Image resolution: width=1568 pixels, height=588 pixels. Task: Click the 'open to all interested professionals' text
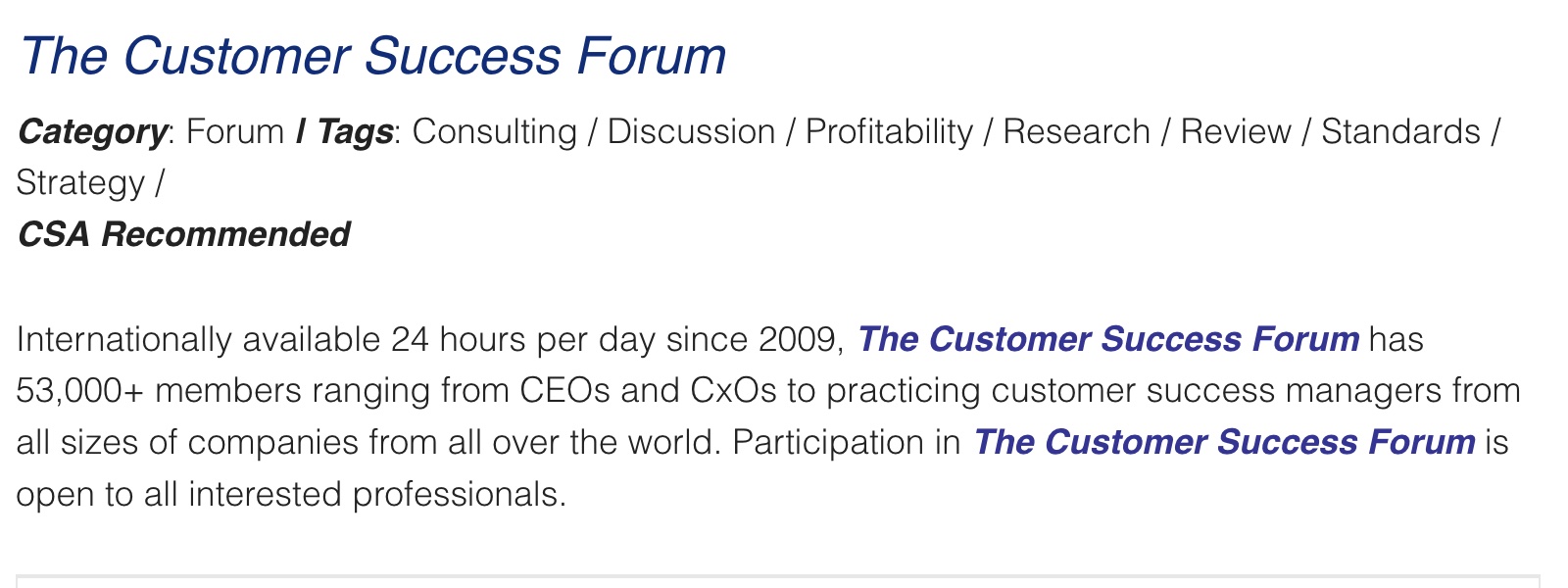[x=291, y=494]
